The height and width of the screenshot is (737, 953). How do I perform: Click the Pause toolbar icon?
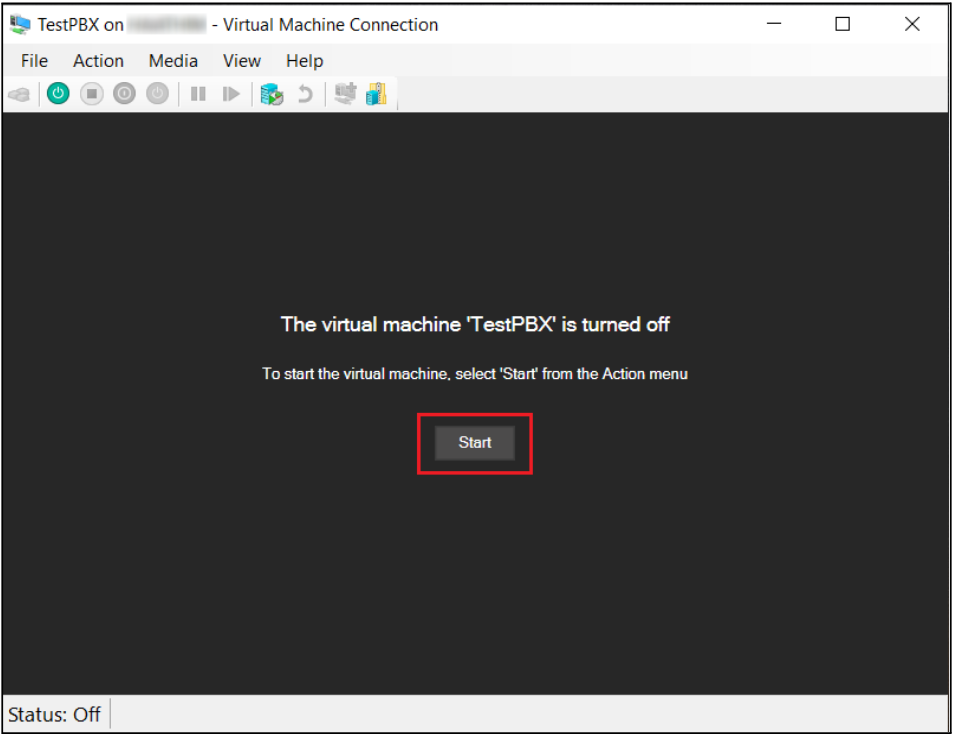tap(198, 94)
